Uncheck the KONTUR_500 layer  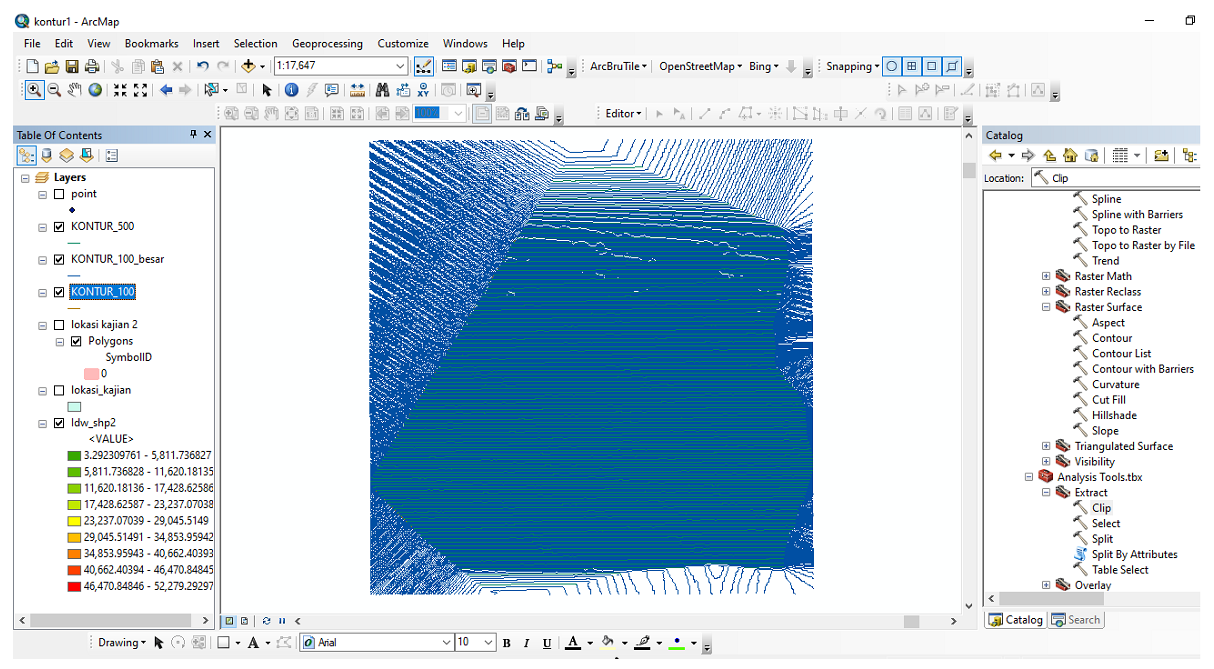click(x=59, y=227)
